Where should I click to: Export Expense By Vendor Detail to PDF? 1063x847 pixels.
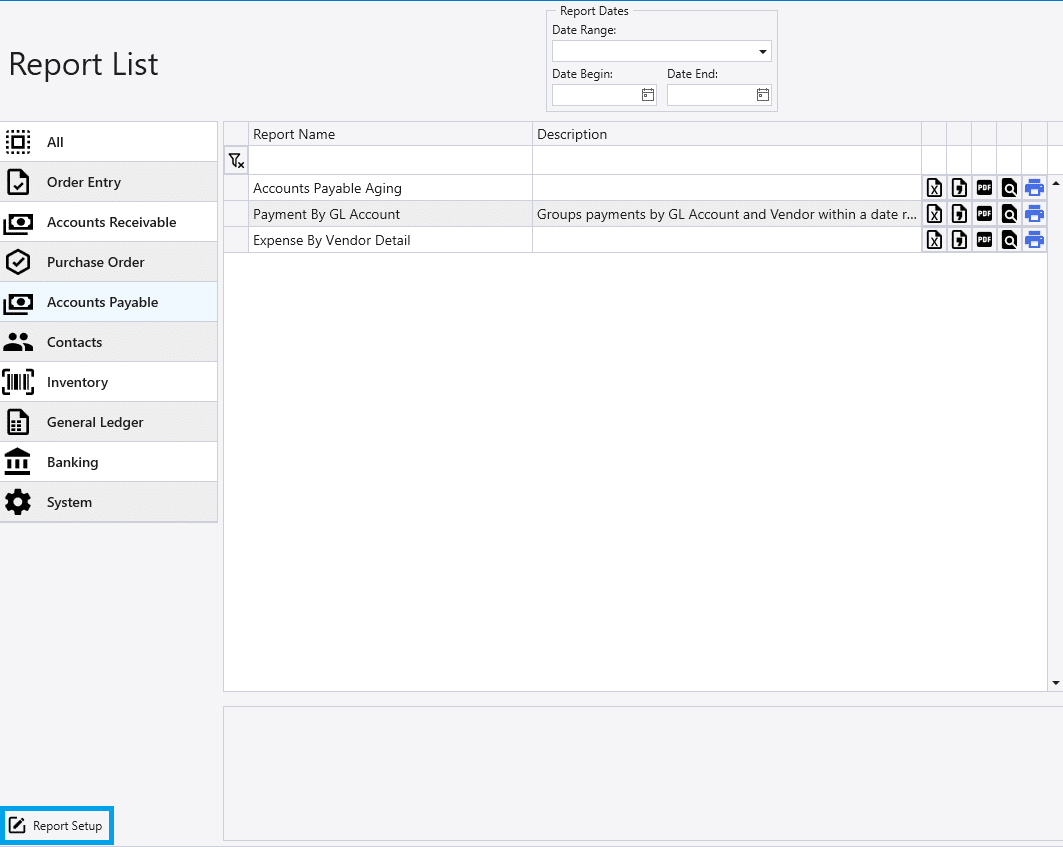tap(984, 240)
